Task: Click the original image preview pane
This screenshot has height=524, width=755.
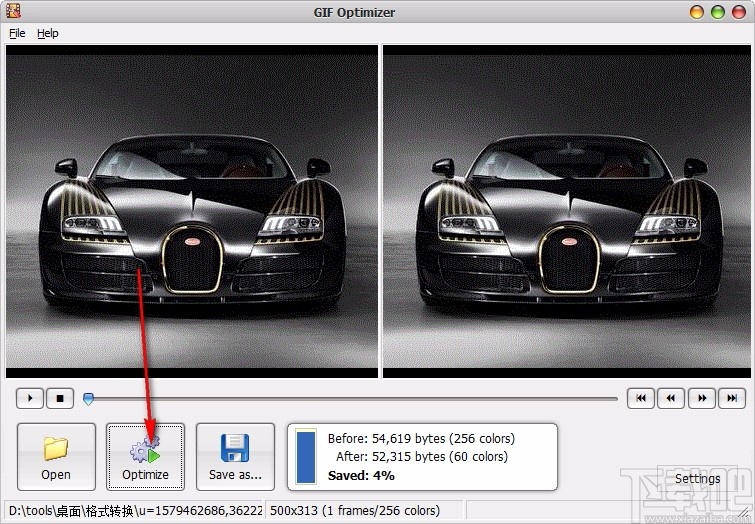Action: pos(192,211)
